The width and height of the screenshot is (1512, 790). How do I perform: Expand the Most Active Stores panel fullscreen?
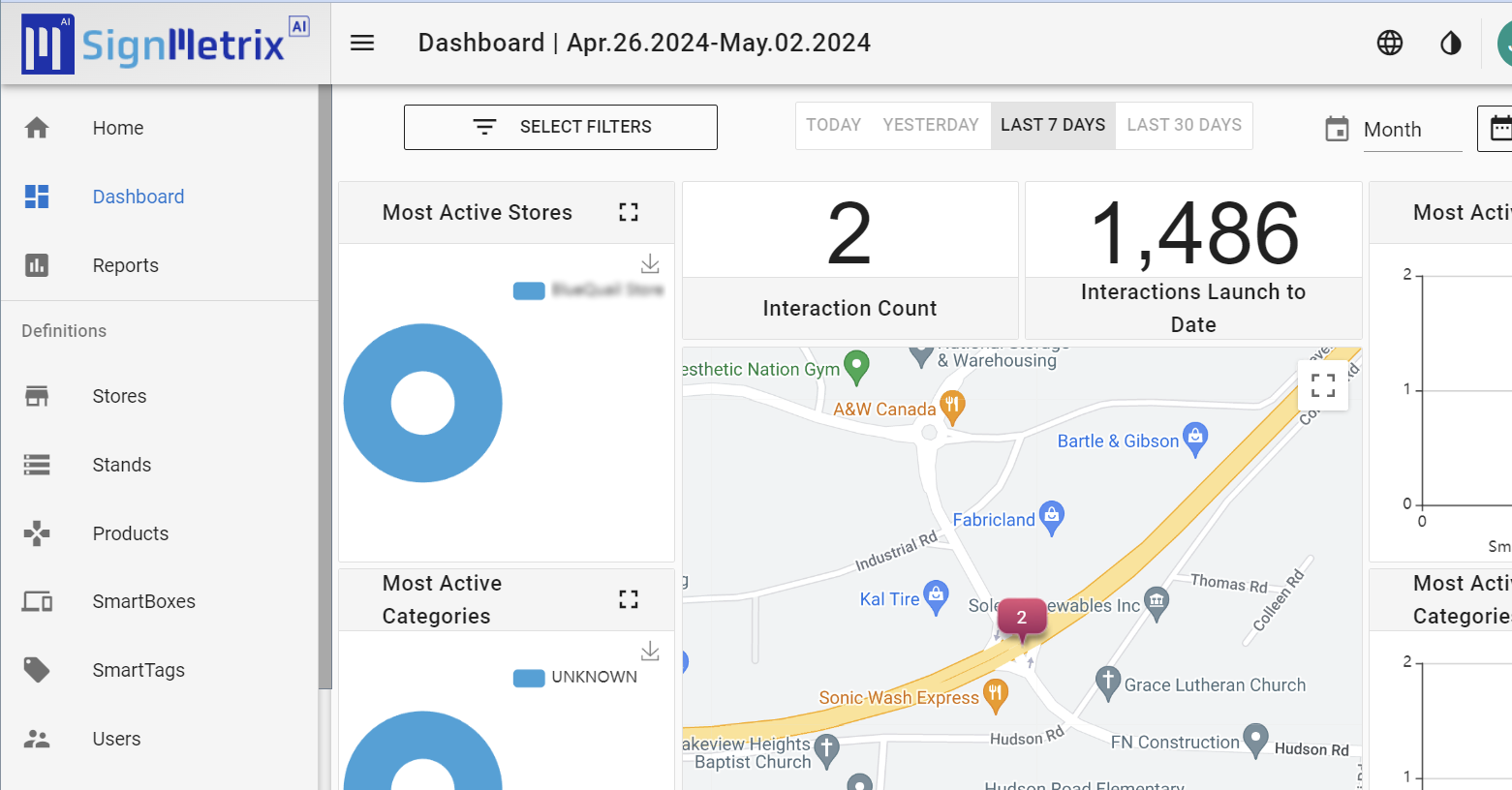click(629, 212)
